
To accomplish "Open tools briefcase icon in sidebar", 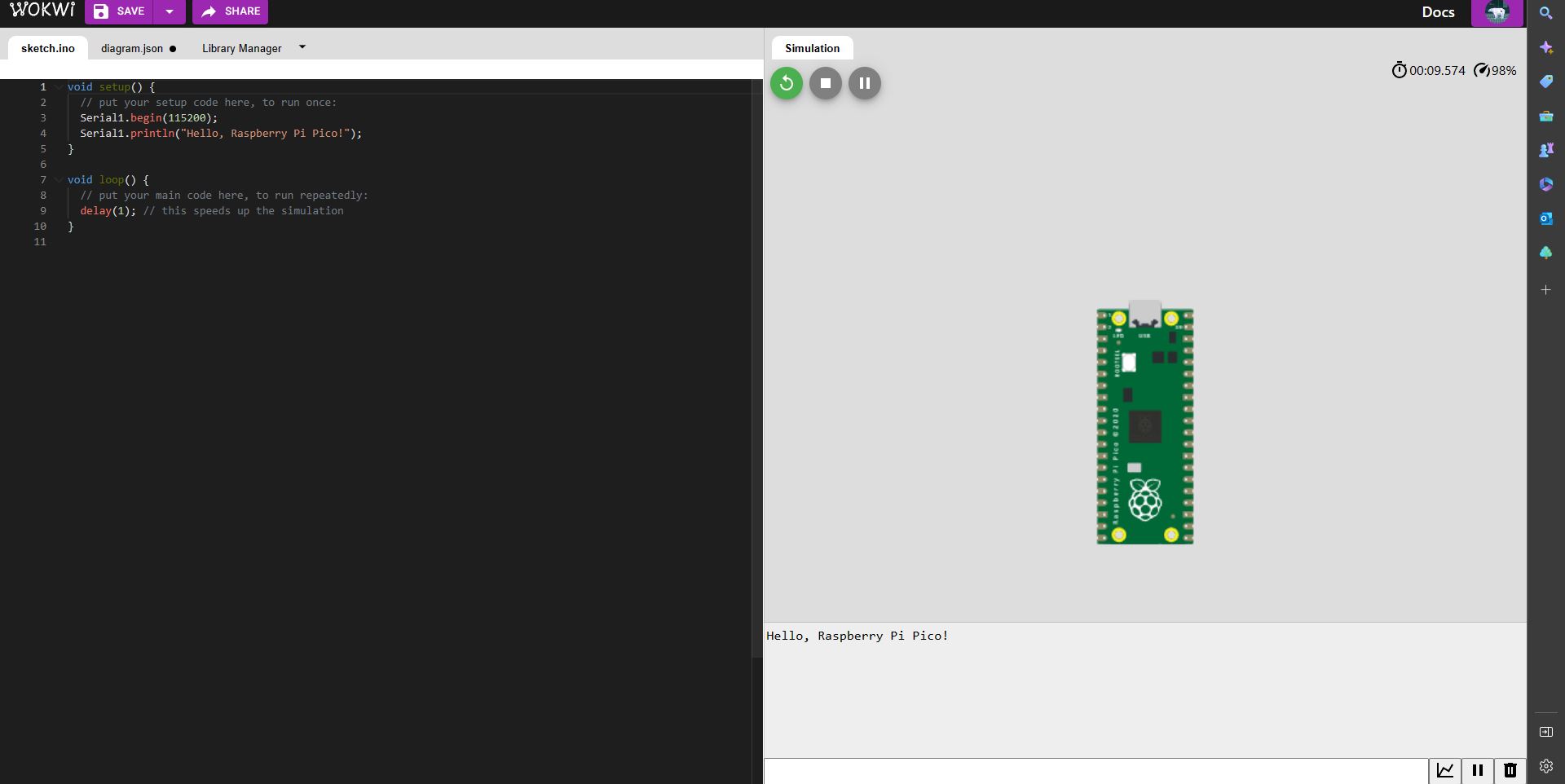I will [1545, 116].
